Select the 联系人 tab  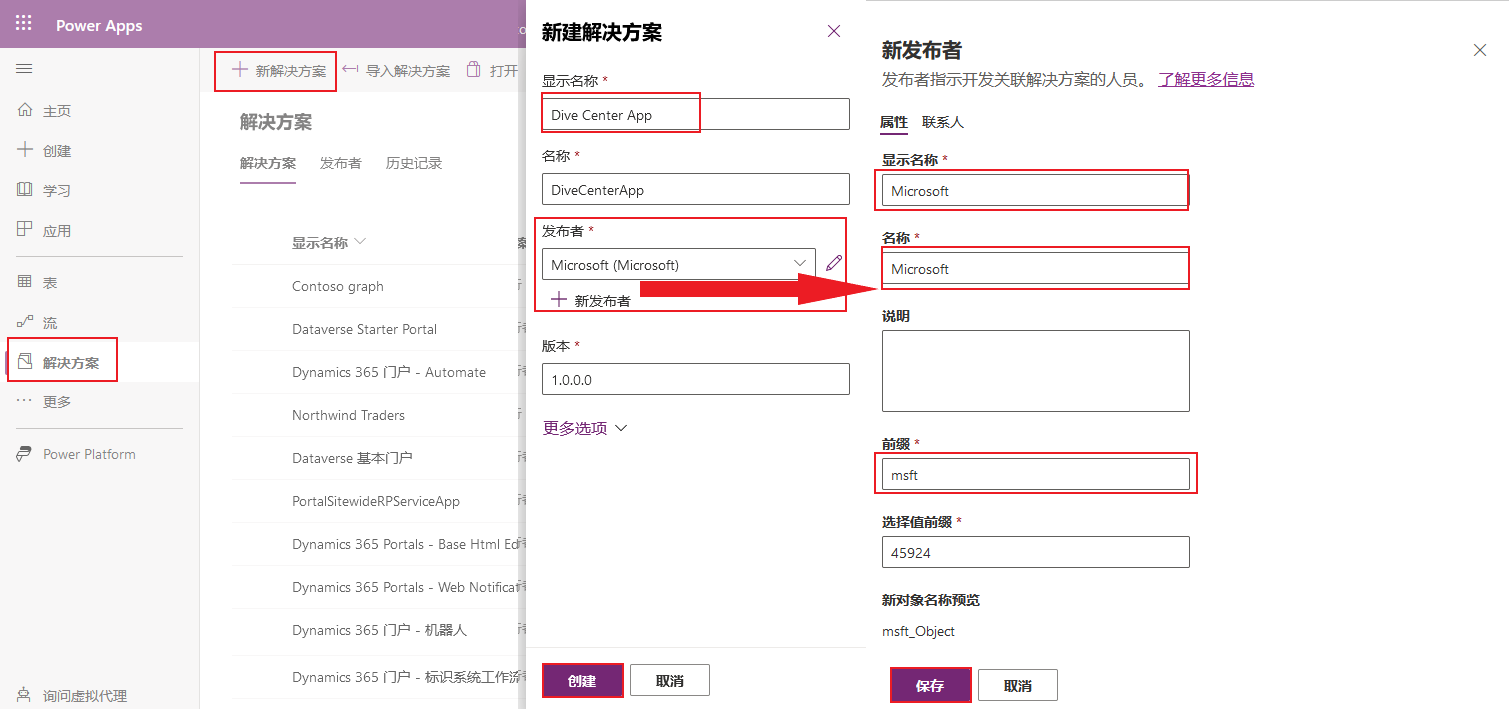point(943,122)
